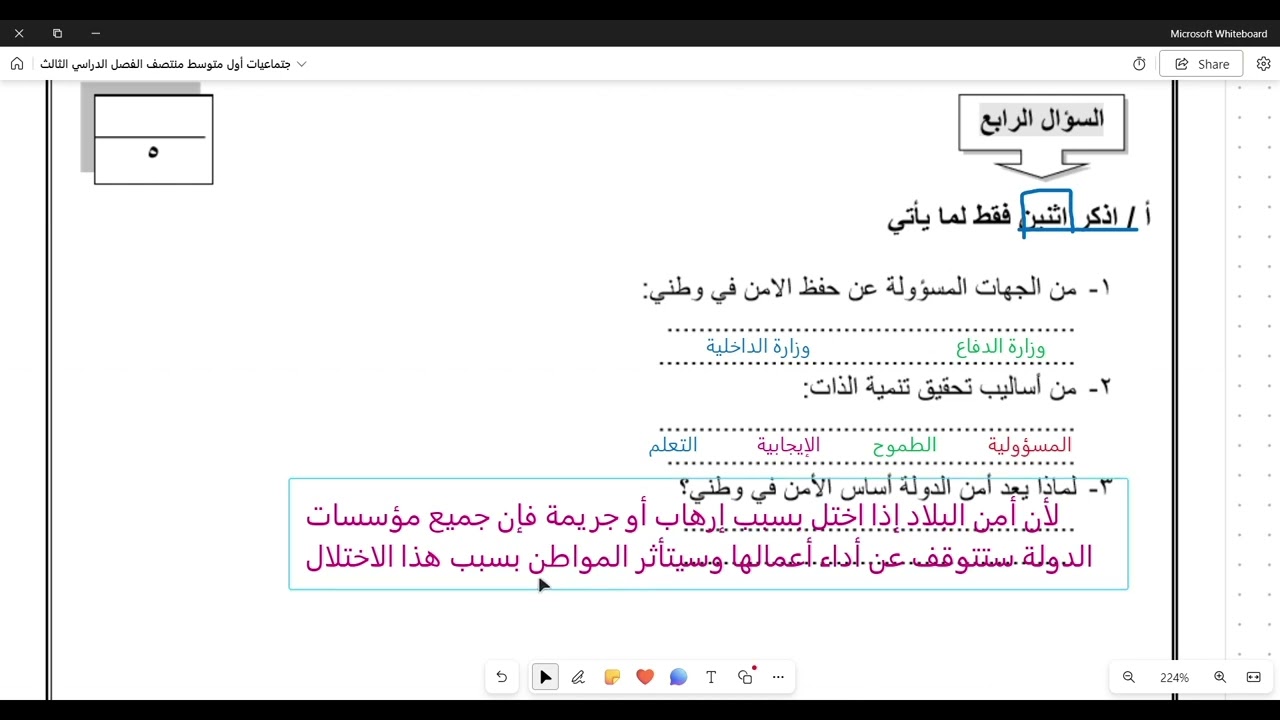Select the Text tool
1280x720 pixels.
click(711, 677)
